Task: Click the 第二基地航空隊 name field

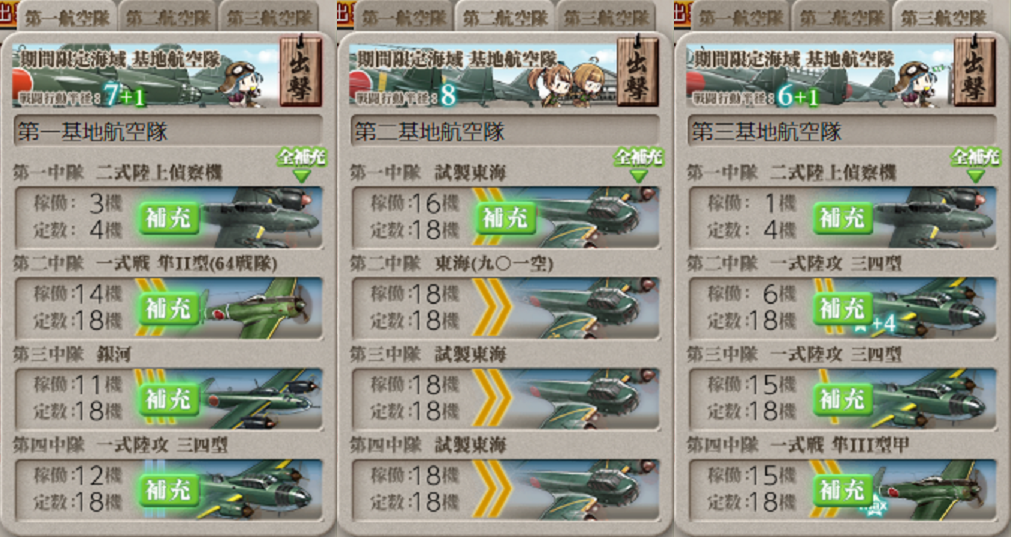Action: click(x=506, y=132)
